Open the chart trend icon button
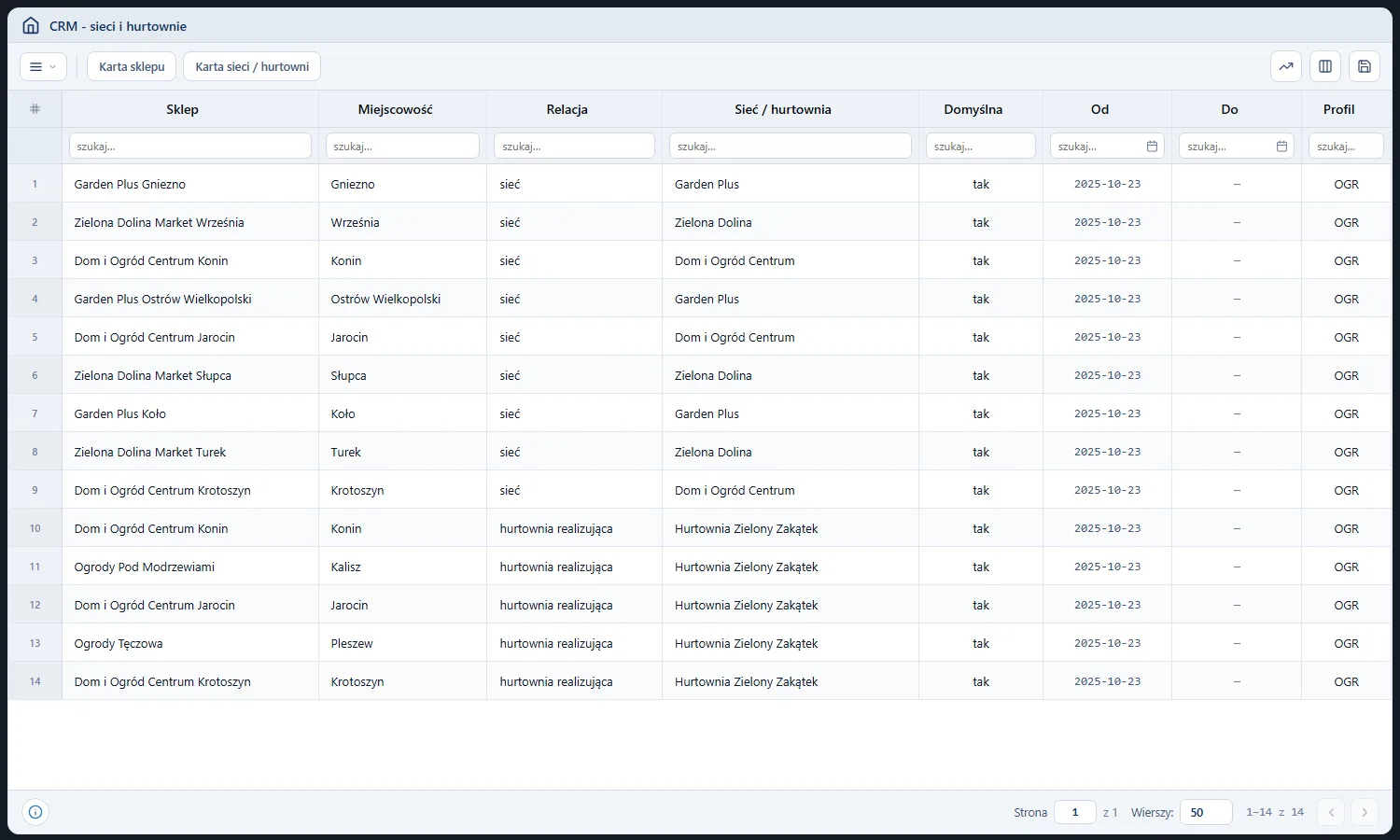The image size is (1400, 840). [1286, 66]
